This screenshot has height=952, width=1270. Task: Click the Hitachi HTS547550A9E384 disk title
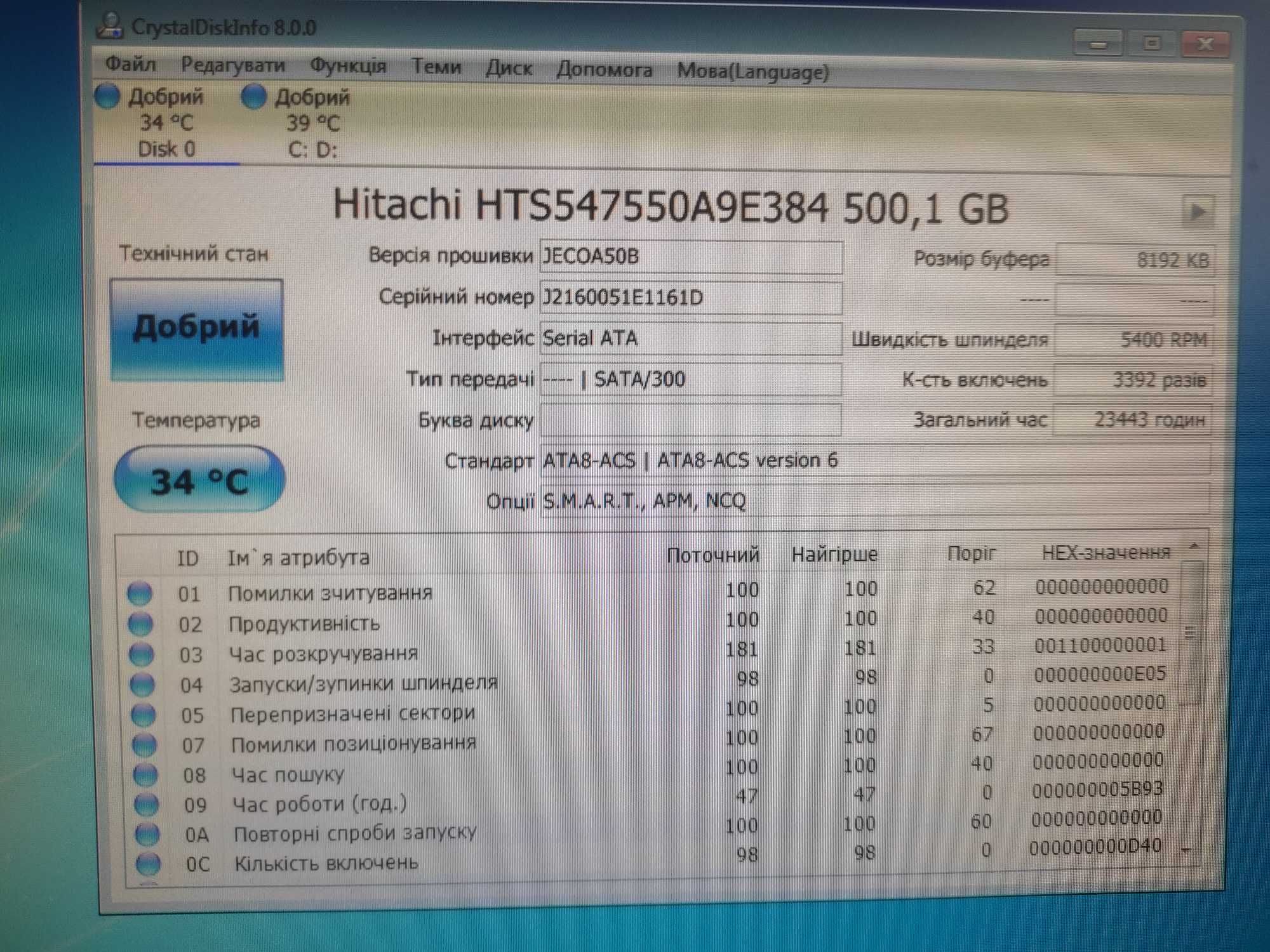671,208
